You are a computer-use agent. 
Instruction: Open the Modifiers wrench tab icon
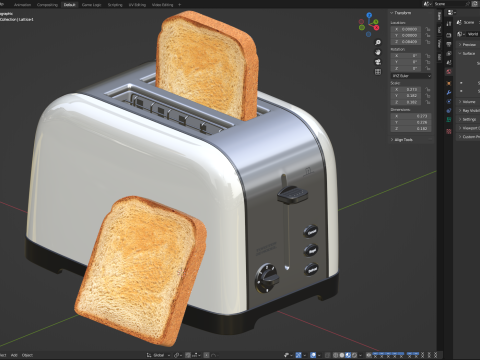coord(449,92)
